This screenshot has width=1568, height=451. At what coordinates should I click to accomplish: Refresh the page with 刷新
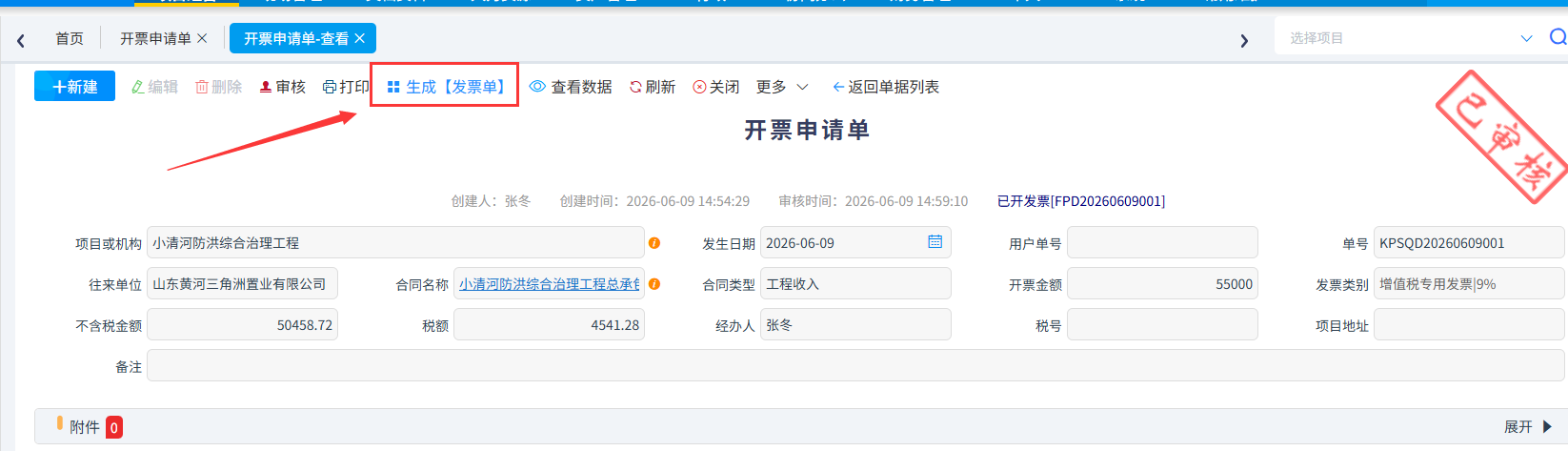[x=653, y=87]
